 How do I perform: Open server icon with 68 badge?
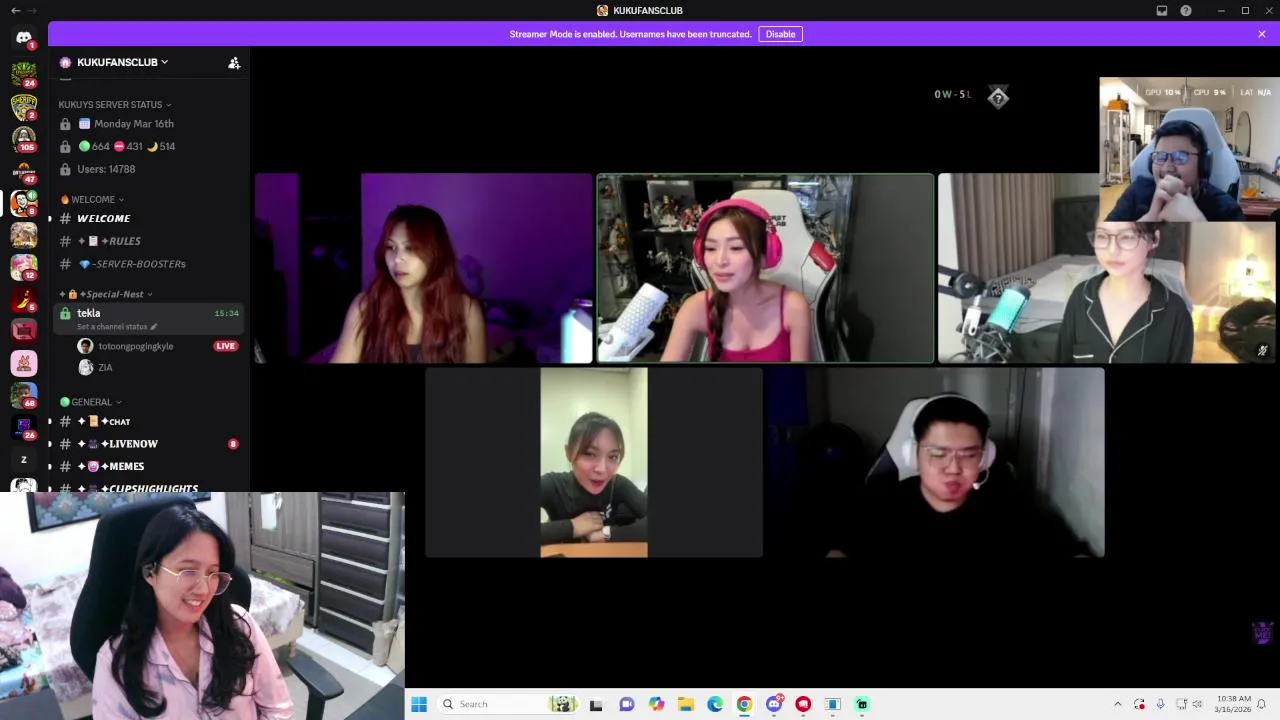24,395
